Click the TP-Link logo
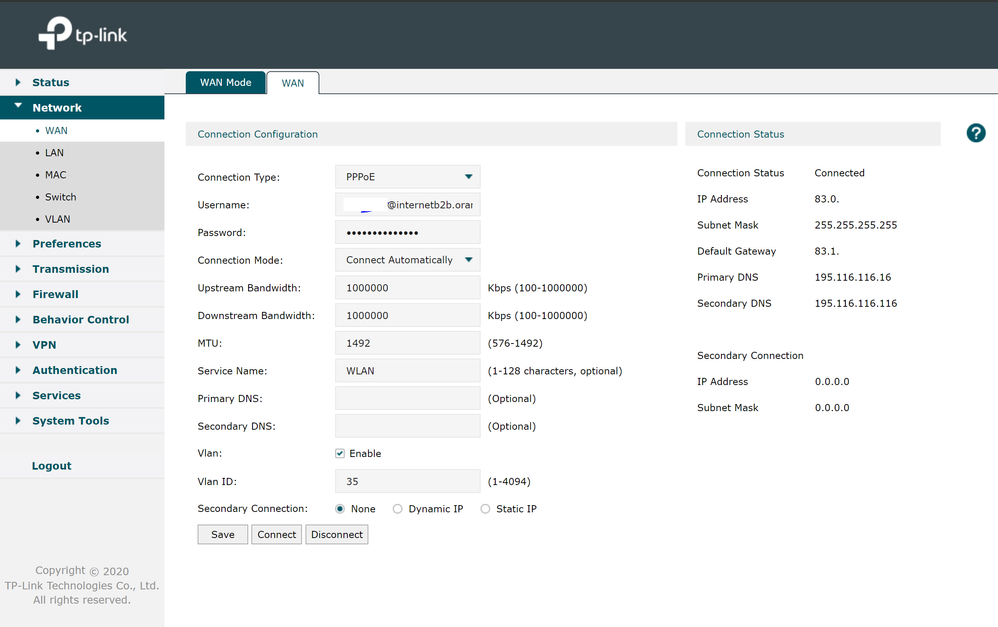The height and width of the screenshot is (627, 998). pos(83,35)
